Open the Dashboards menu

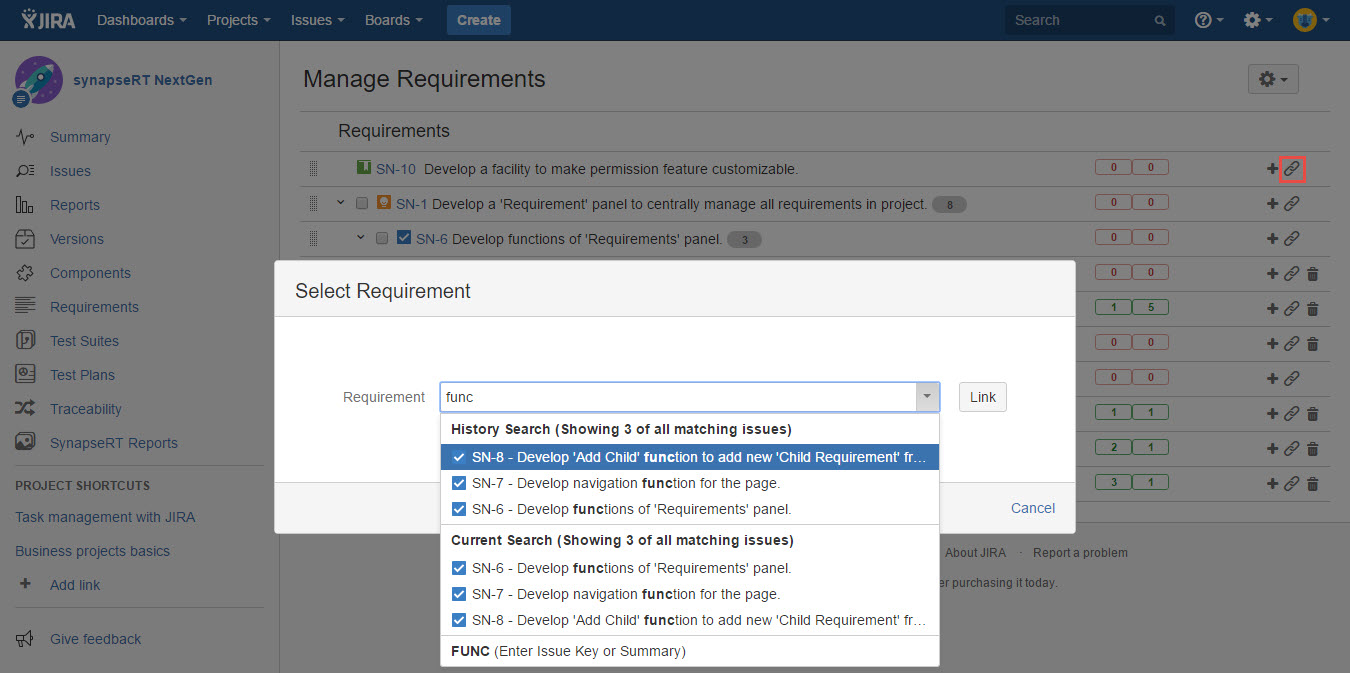click(x=142, y=20)
